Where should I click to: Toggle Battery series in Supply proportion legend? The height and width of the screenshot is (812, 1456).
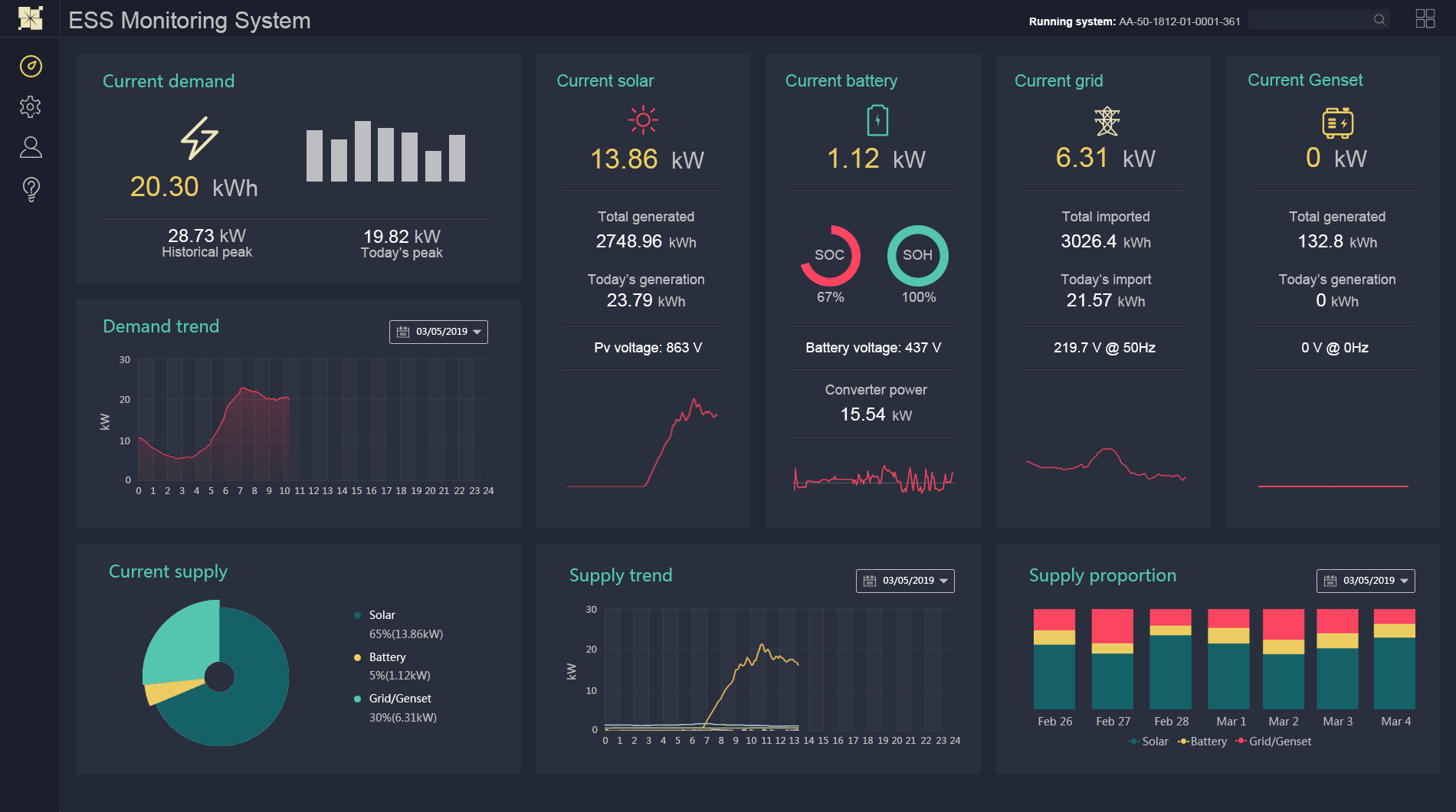tap(1202, 742)
